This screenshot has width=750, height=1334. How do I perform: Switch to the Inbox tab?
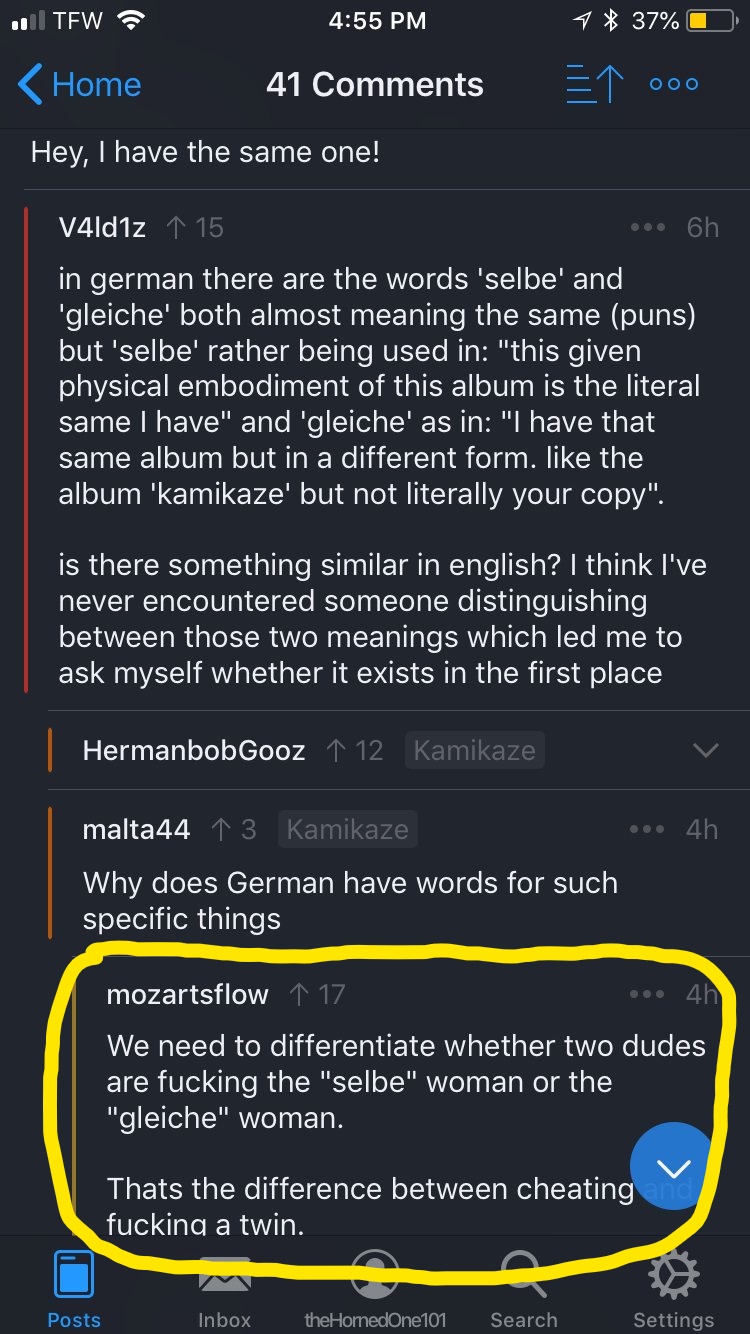(224, 1288)
